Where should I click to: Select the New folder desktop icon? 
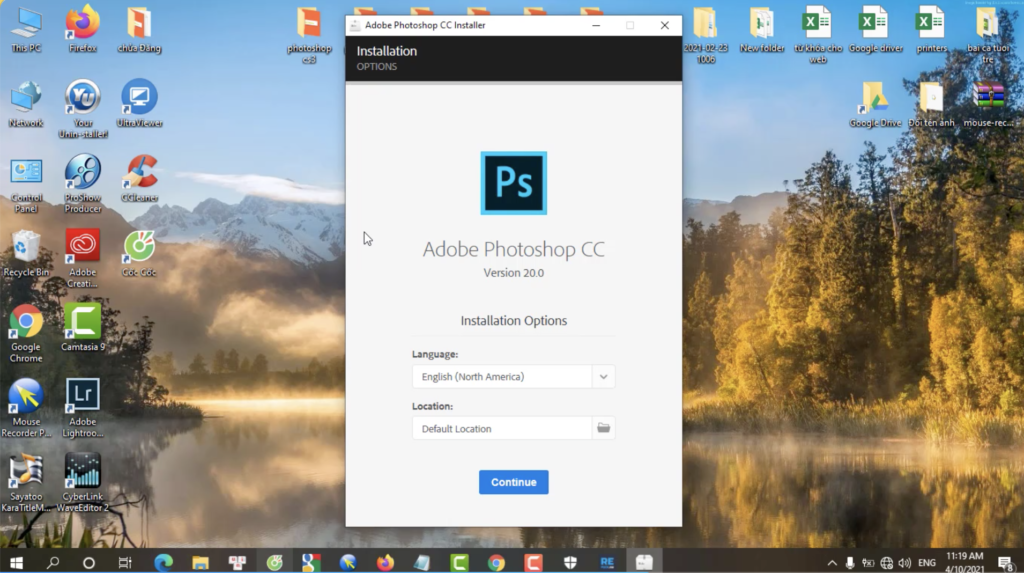(x=762, y=30)
